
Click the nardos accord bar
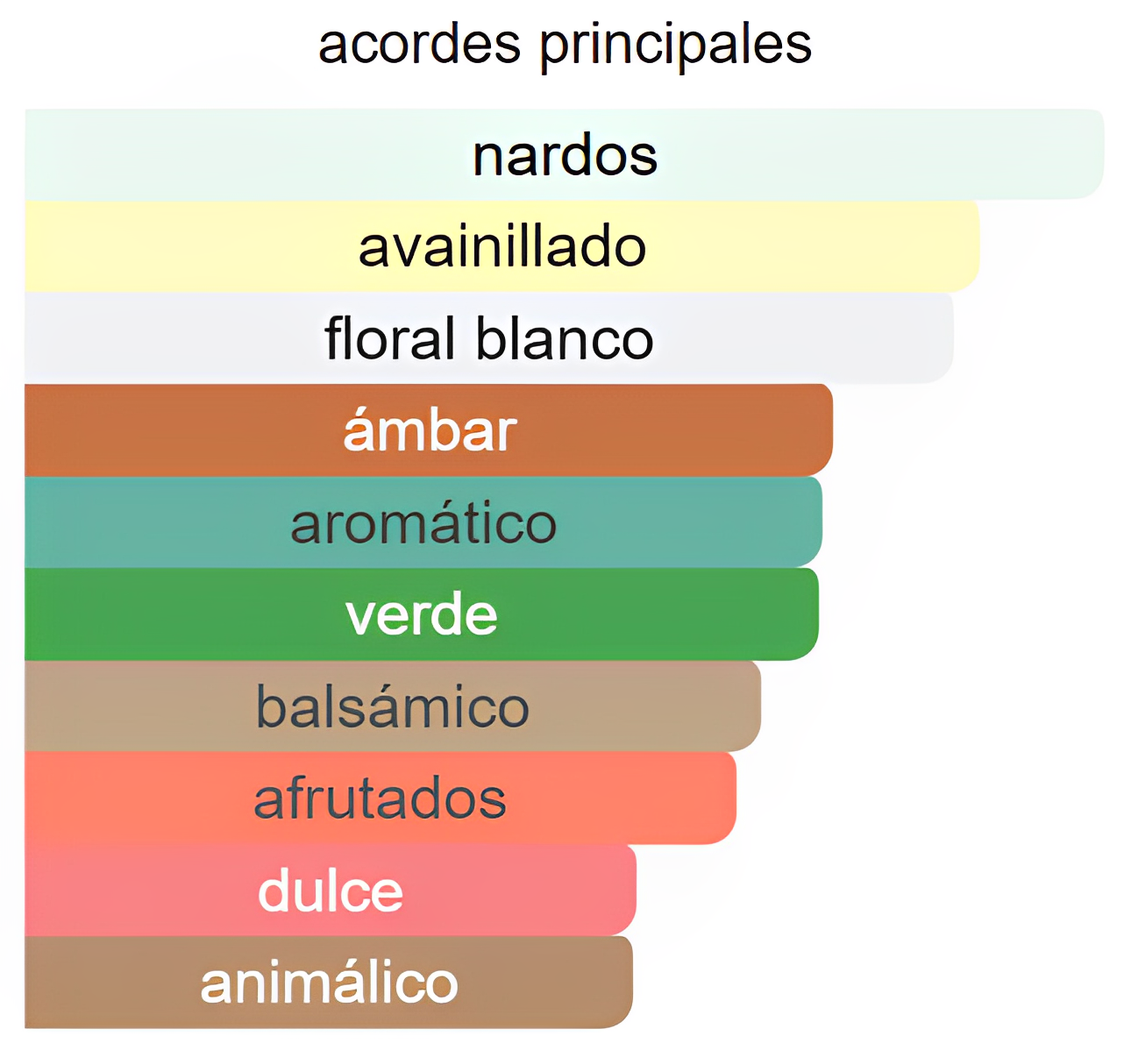coord(565,154)
